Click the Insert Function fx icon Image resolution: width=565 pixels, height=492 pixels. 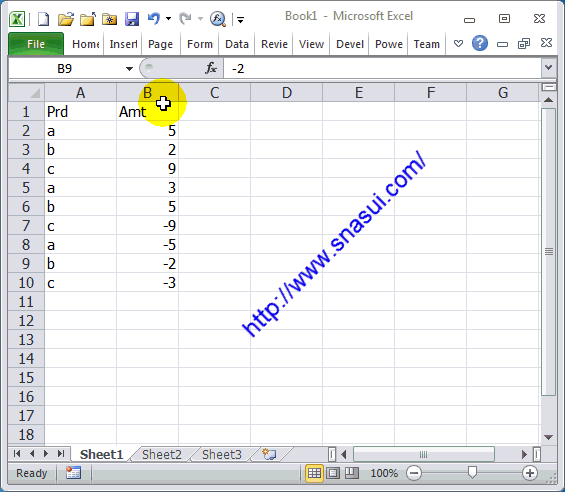[211, 68]
